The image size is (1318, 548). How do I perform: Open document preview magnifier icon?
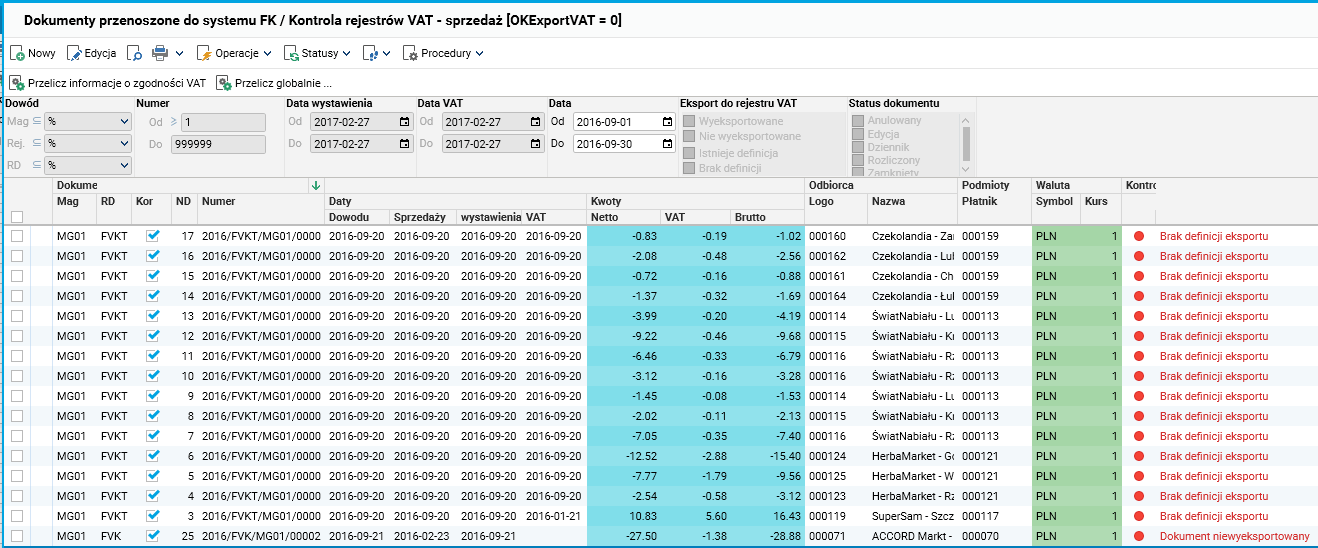134,53
